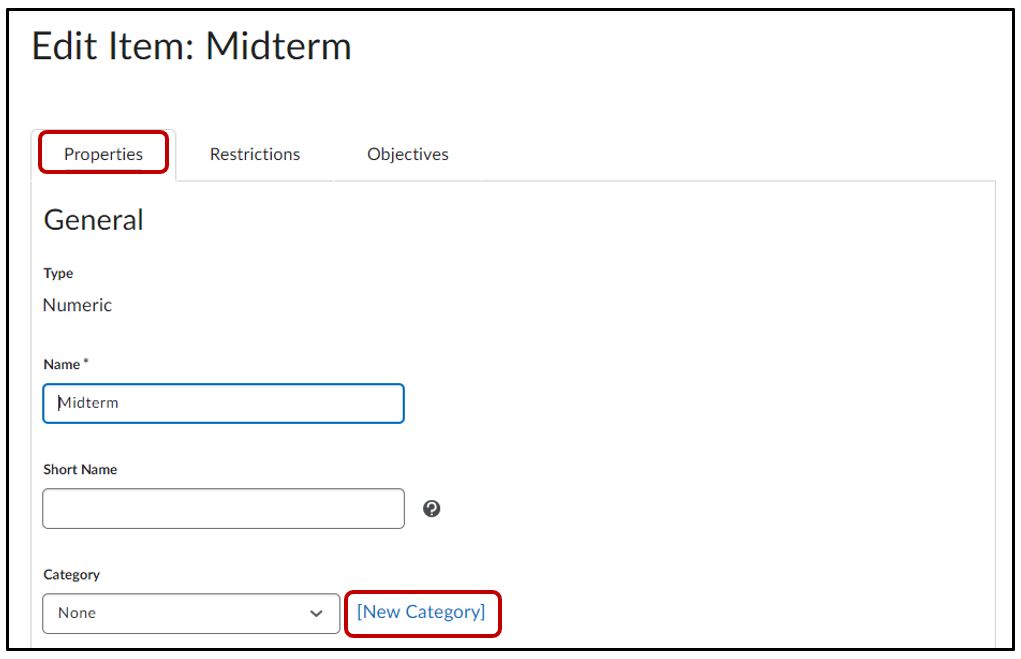Viewport: 1021px width, 659px height.
Task: Click the Short Name label
Action: (80, 470)
